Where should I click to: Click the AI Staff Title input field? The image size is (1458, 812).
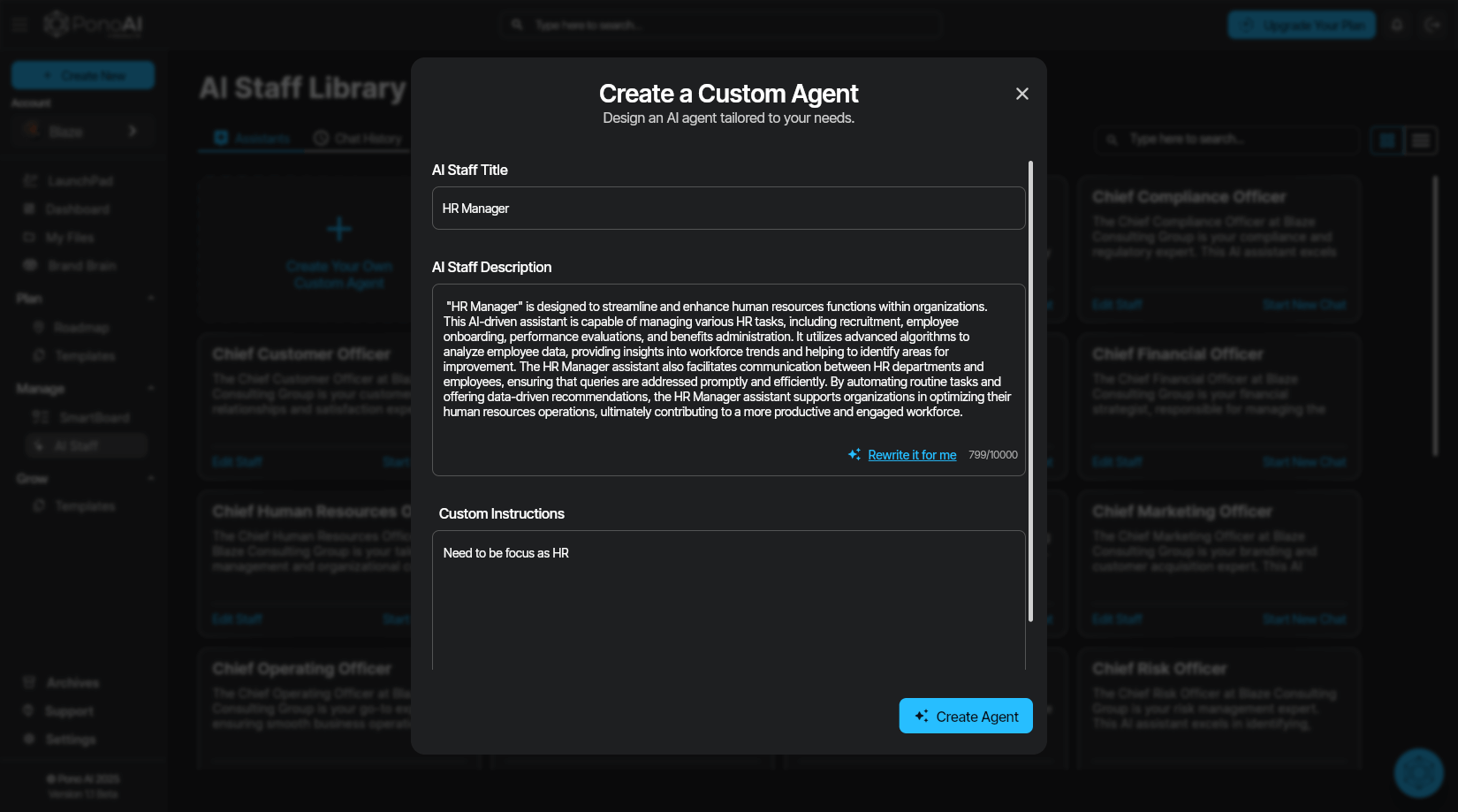point(728,209)
